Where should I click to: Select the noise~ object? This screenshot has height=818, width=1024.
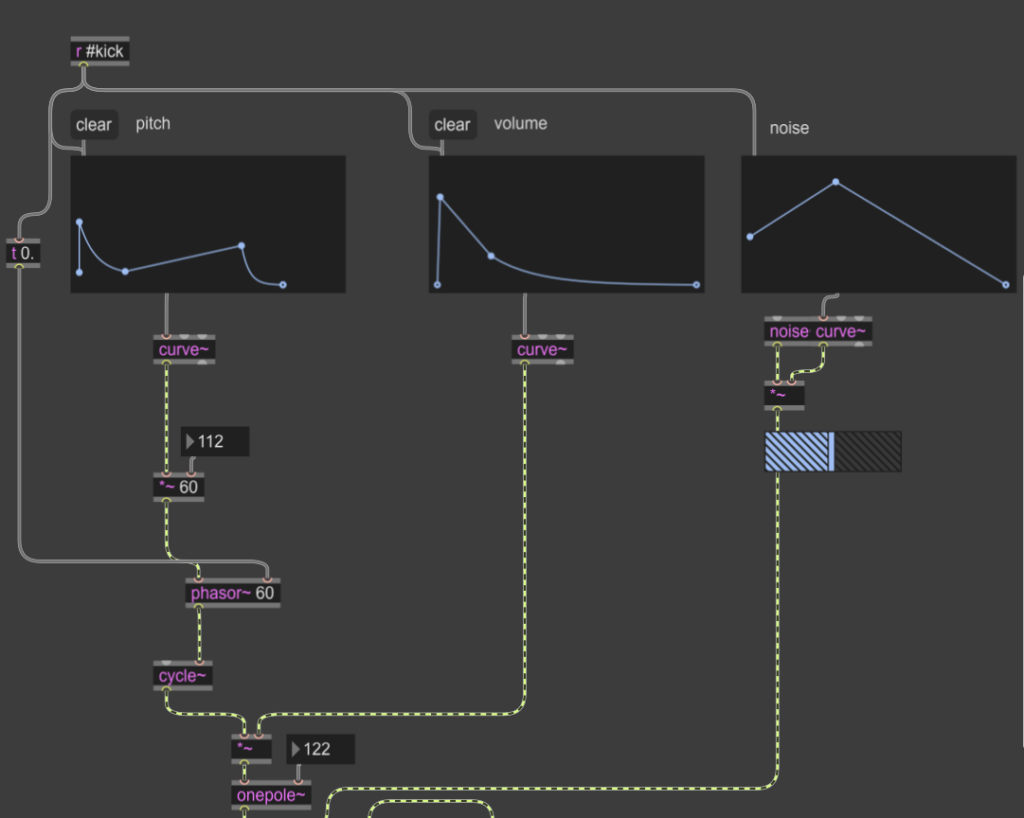(x=788, y=332)
